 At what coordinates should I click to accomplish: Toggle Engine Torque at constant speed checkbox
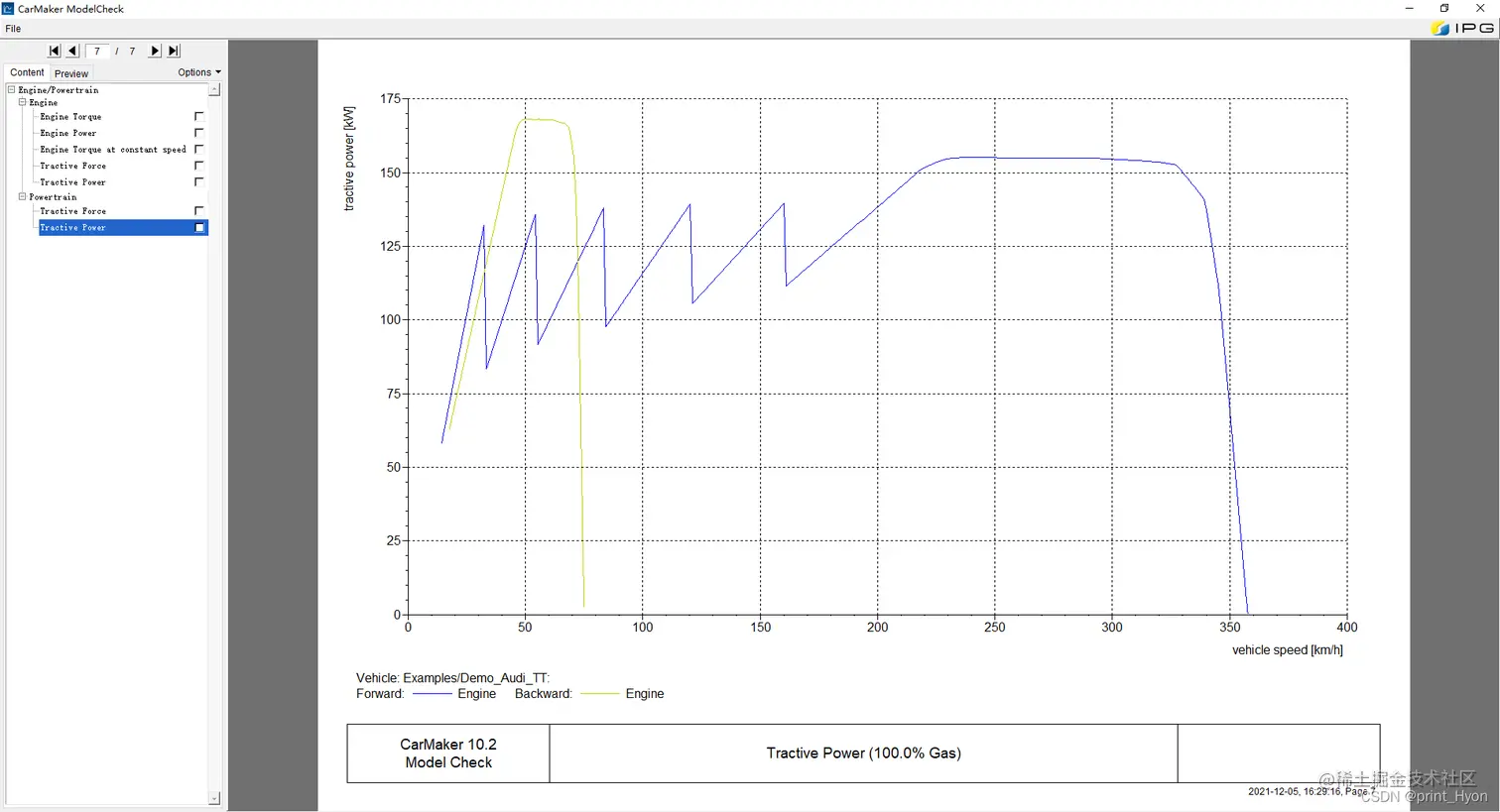tap(199, 149)
